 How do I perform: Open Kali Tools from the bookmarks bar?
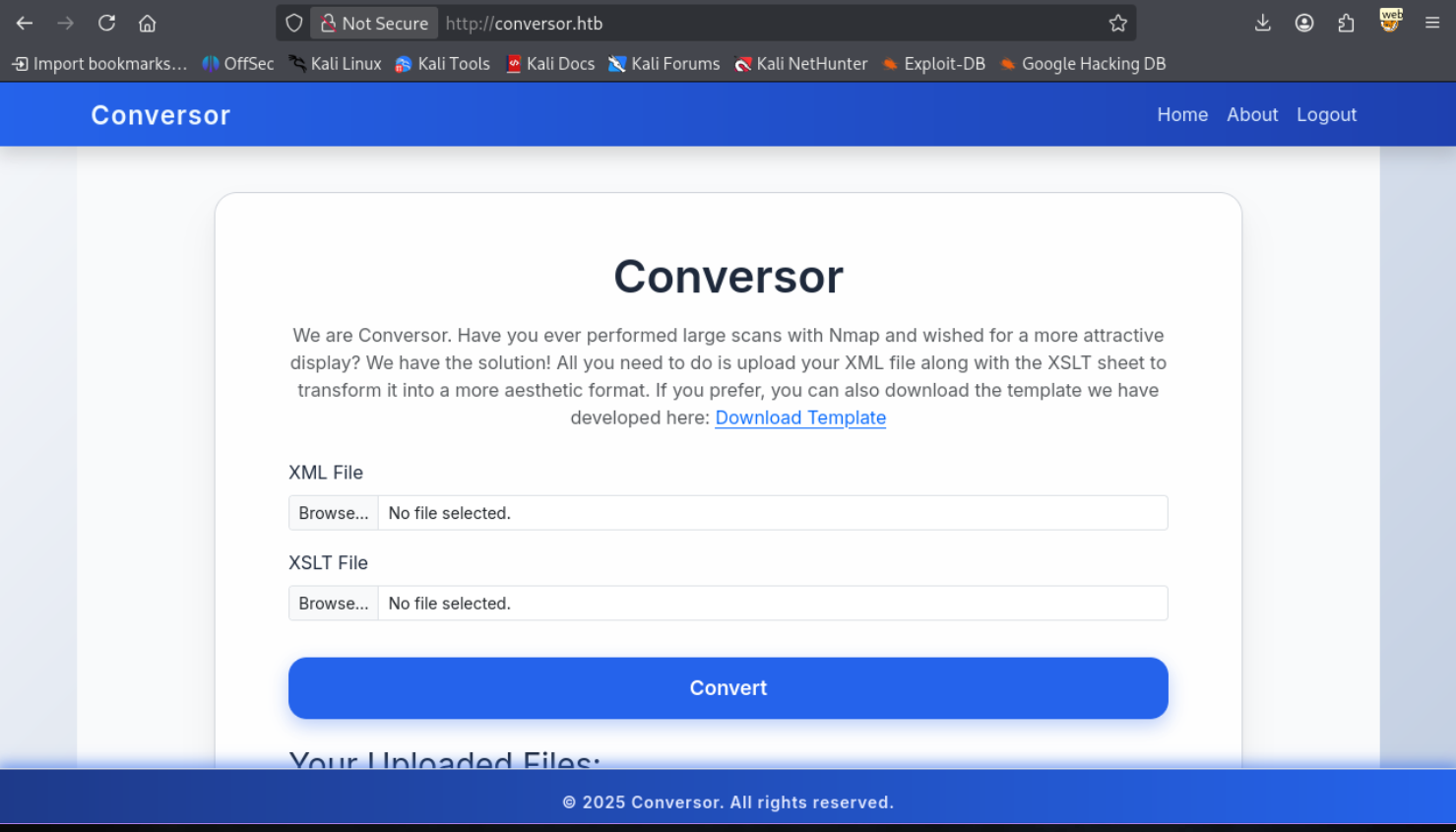(x=442, y=63)
